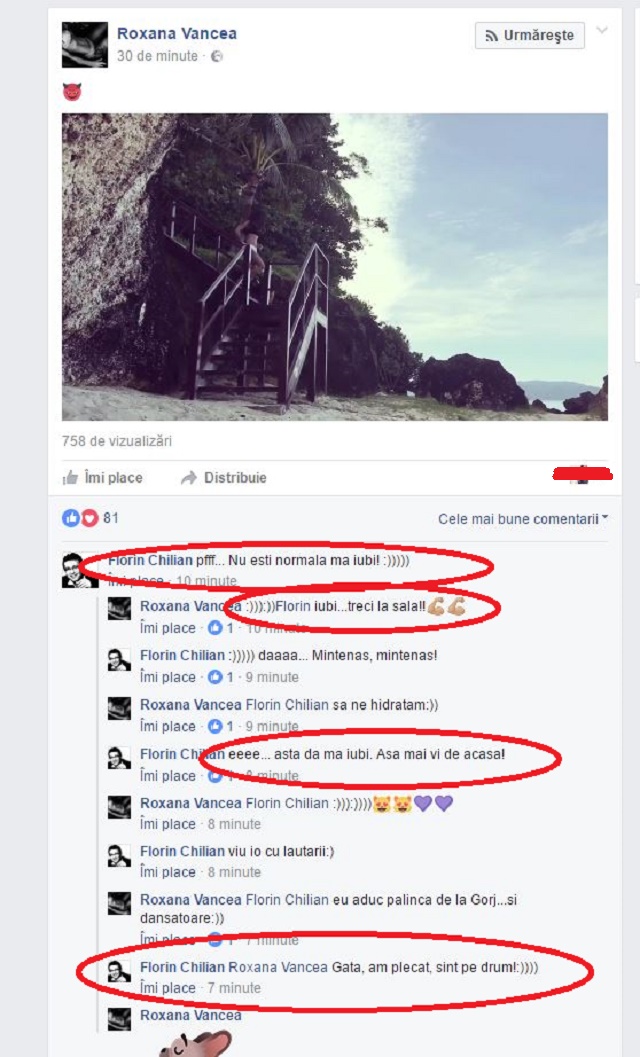Click the thumbs-up Îmi place icon below the video

70,478
